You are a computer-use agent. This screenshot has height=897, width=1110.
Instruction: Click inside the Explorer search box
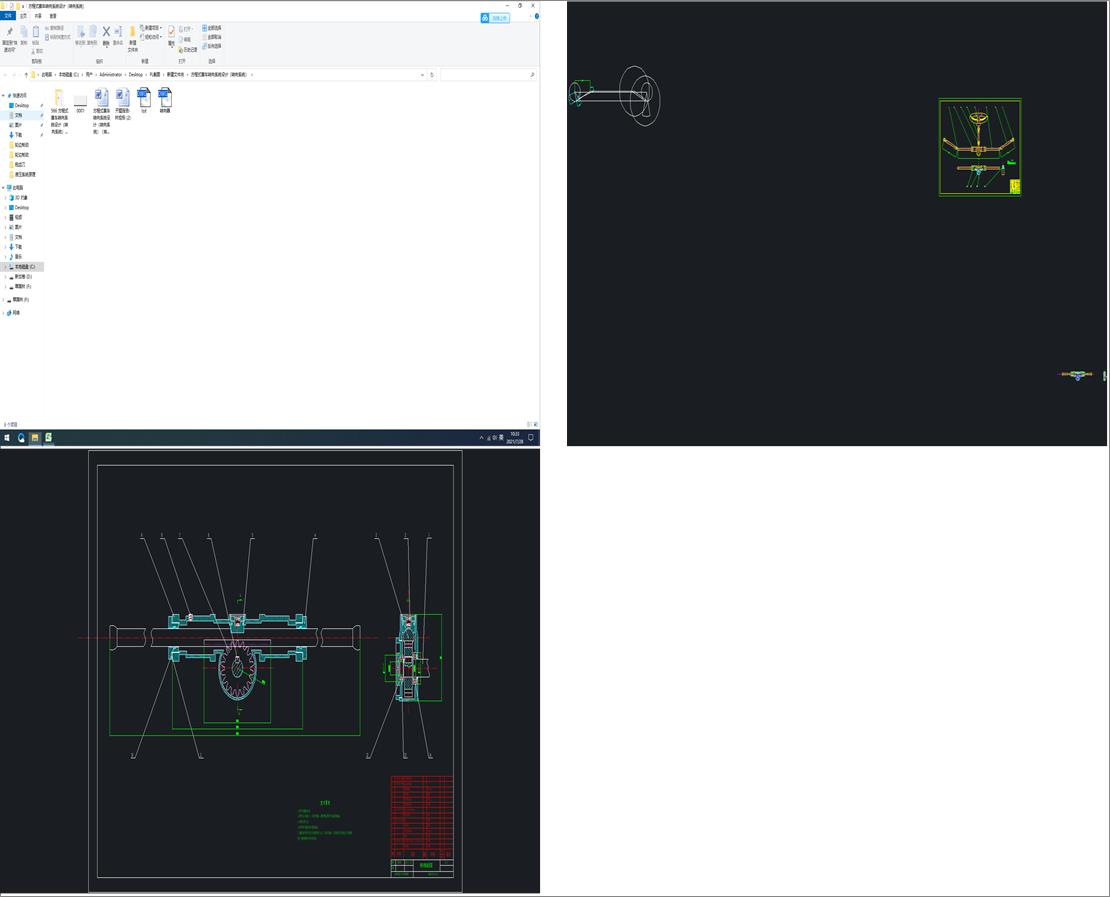[487, 74]
